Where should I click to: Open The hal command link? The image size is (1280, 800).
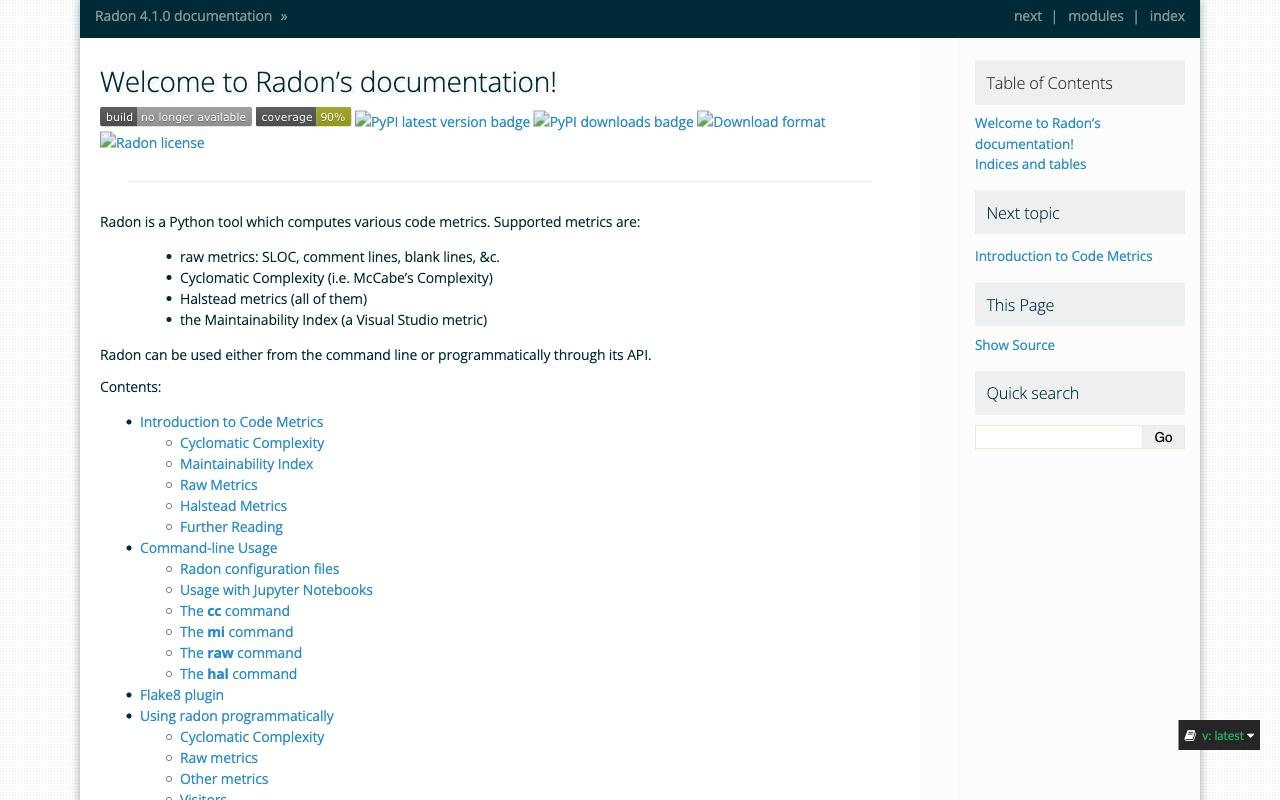(238, 674)
